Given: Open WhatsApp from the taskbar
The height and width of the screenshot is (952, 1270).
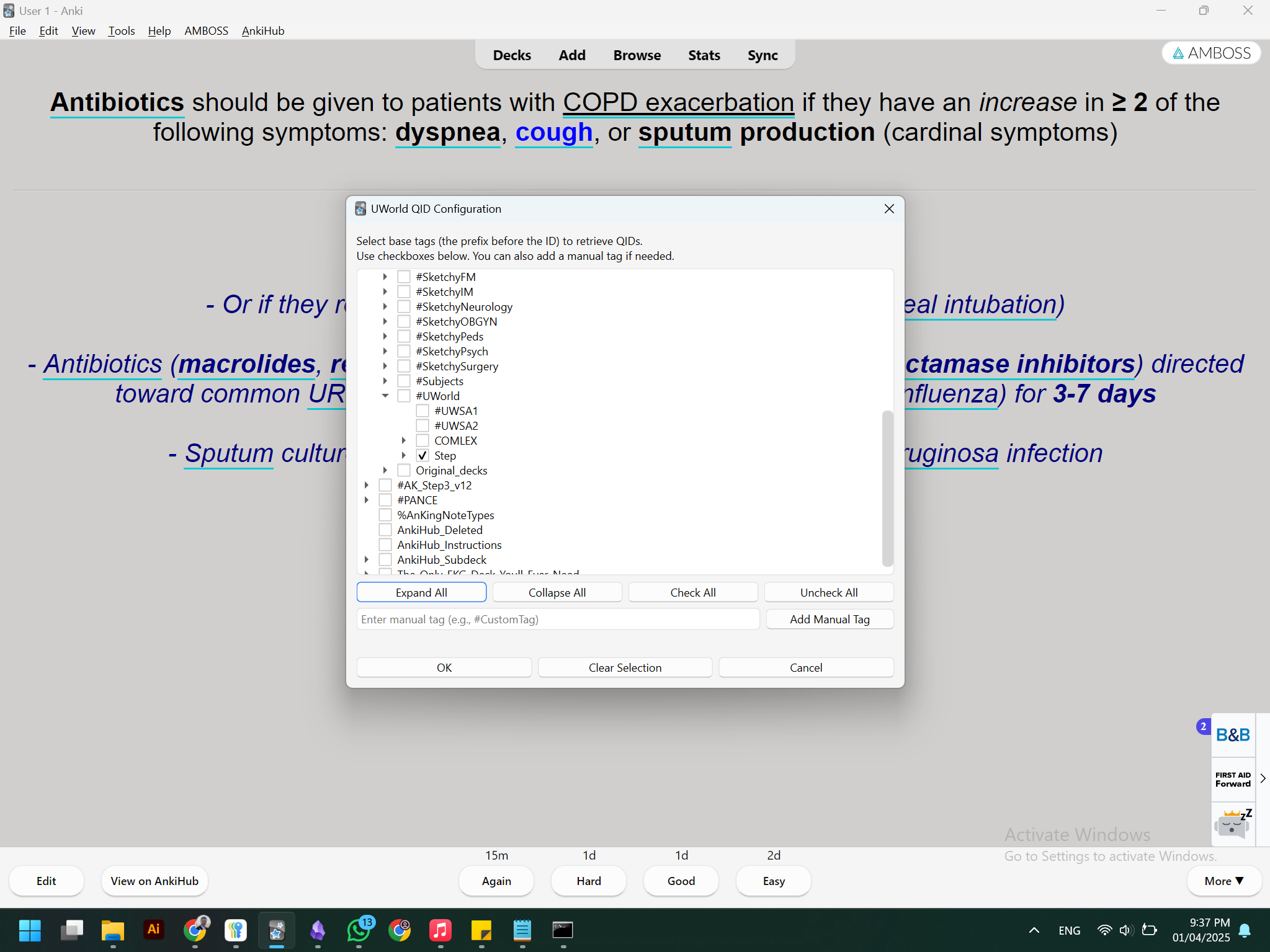Looking at the screenshot, I should point(359,930).
